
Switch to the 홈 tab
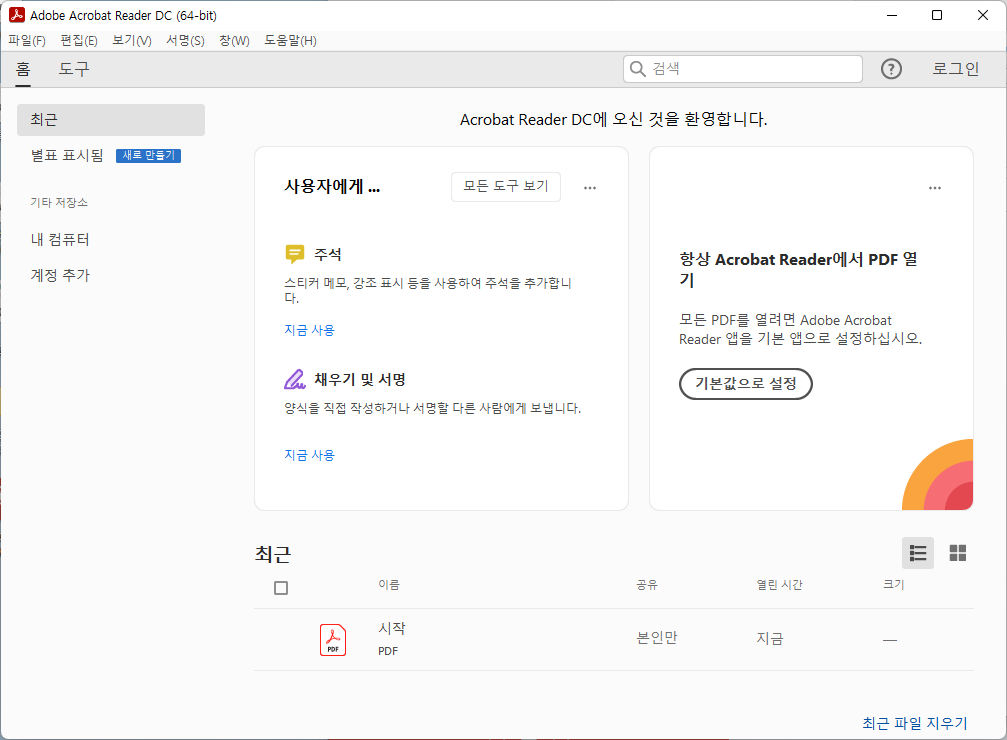(23, 69)
